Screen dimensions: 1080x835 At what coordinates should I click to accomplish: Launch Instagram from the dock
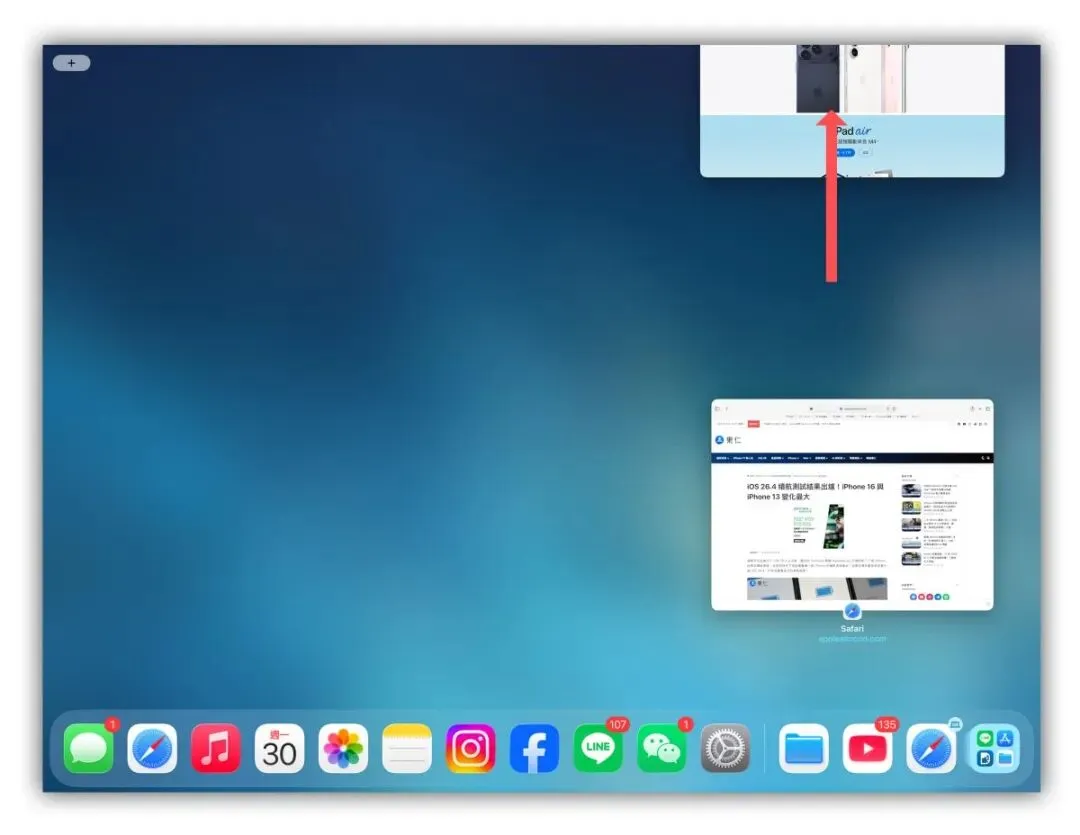coord(470,749)
